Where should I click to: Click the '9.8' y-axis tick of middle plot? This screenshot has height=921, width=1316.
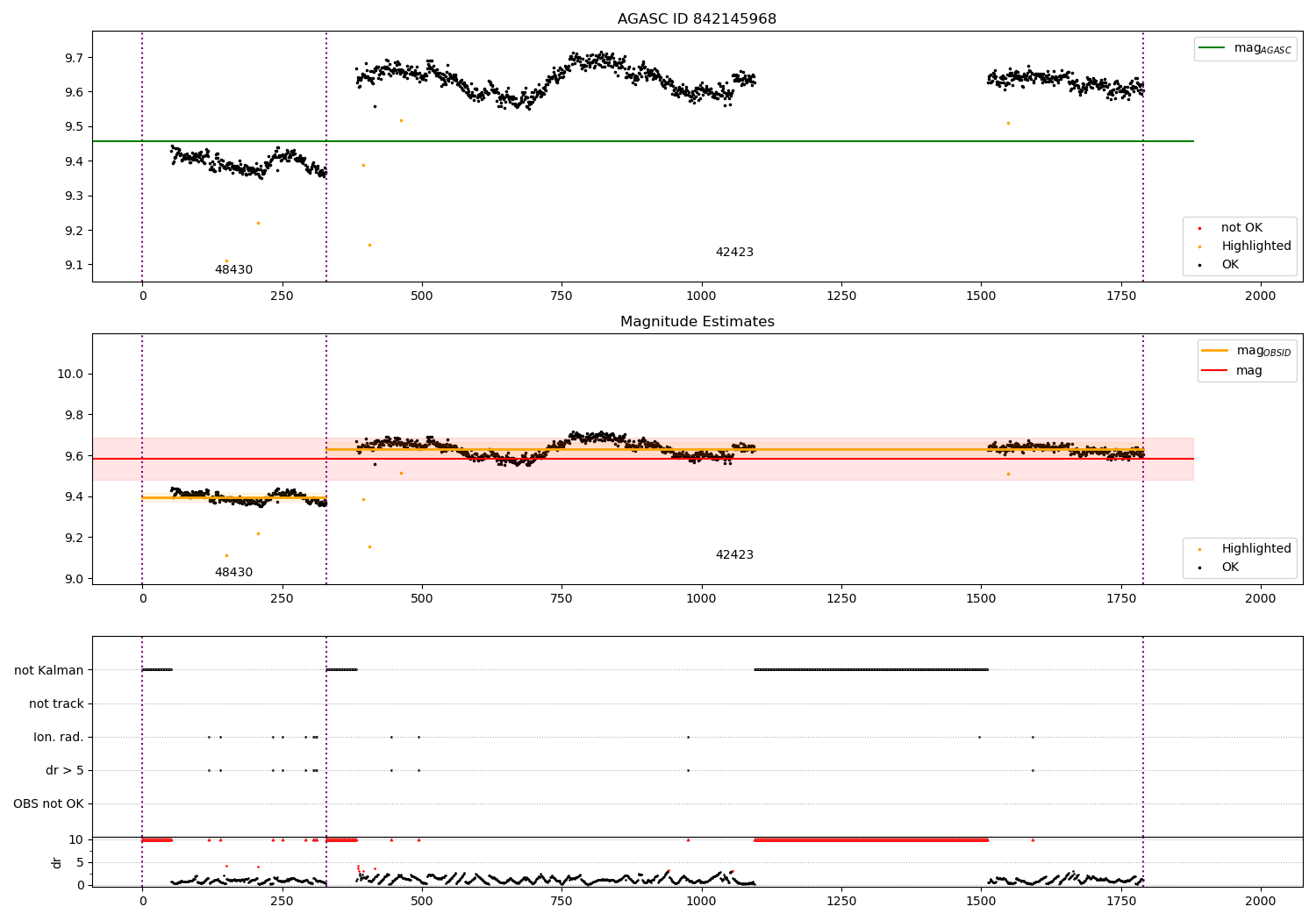click(x=74, y=416)
